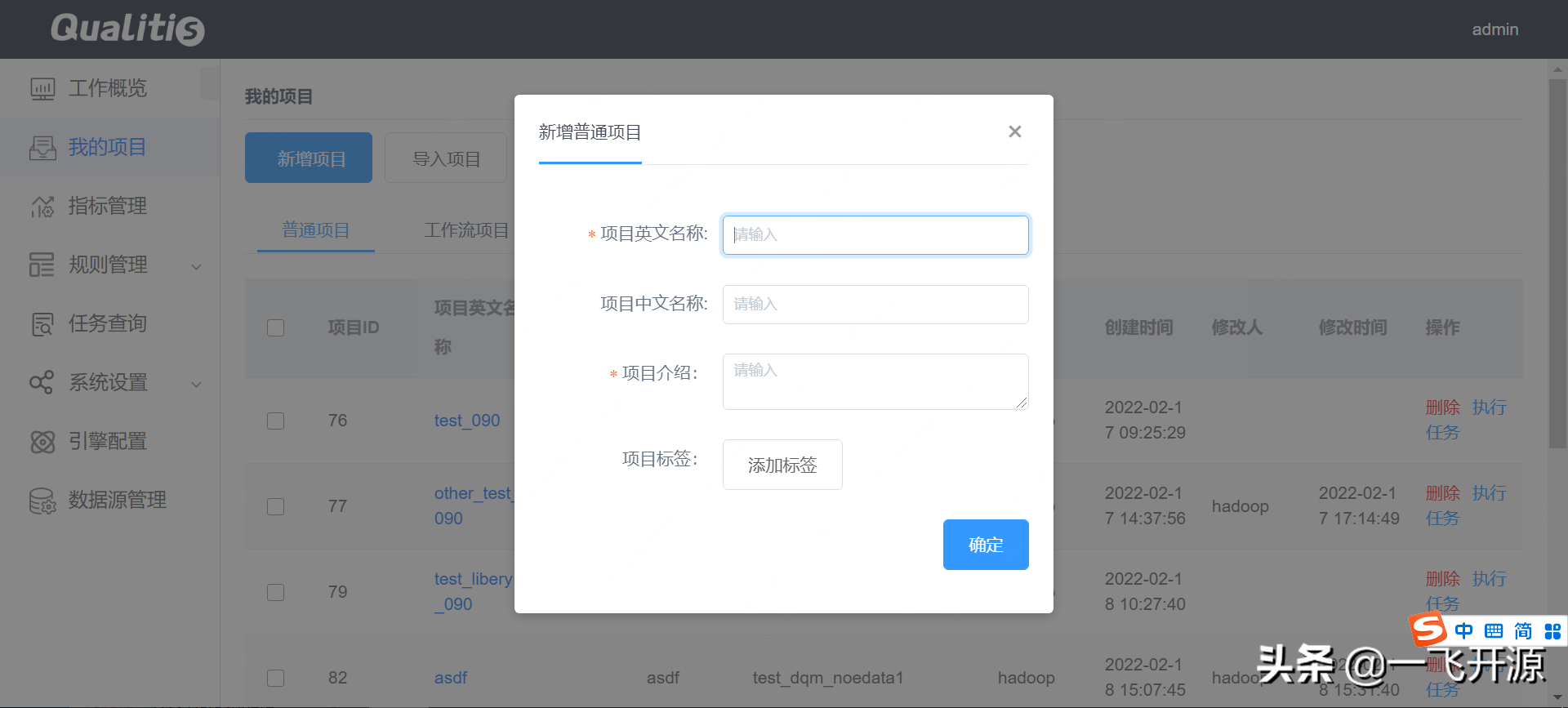Open 引擎配置 menu item
Screen dimensions: 1568x708
coord(109,441)
